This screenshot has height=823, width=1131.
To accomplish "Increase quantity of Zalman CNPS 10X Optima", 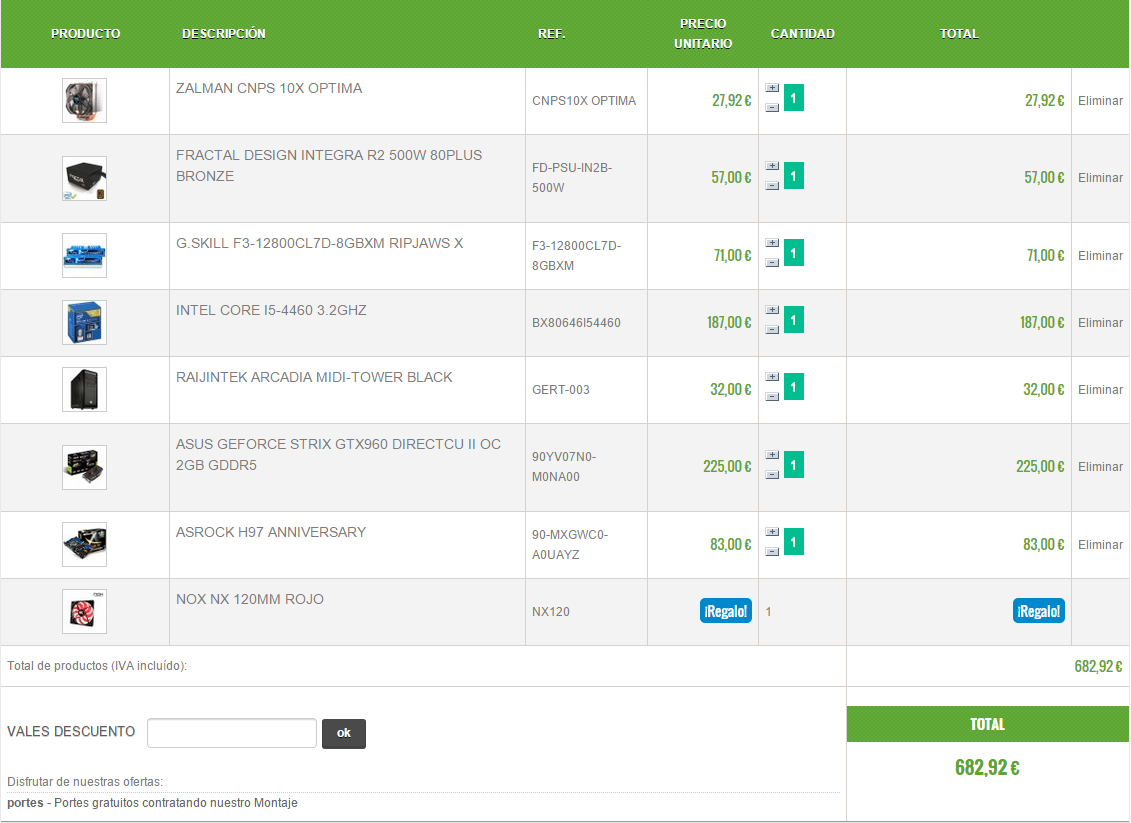I will [772, 88].
